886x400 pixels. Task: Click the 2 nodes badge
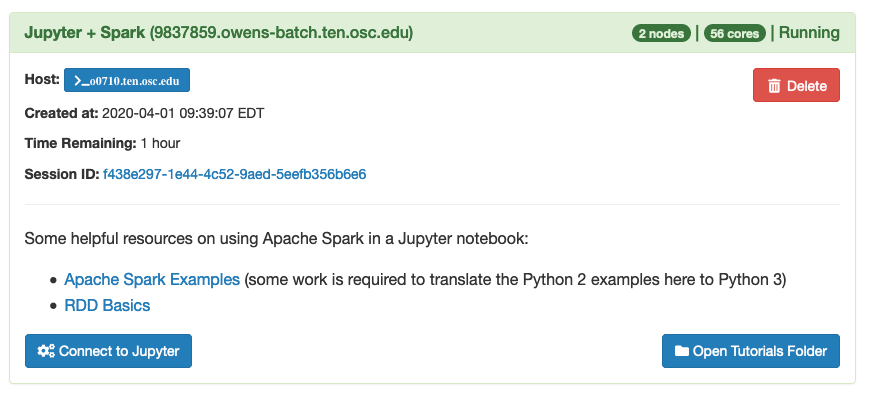point(661,33)
